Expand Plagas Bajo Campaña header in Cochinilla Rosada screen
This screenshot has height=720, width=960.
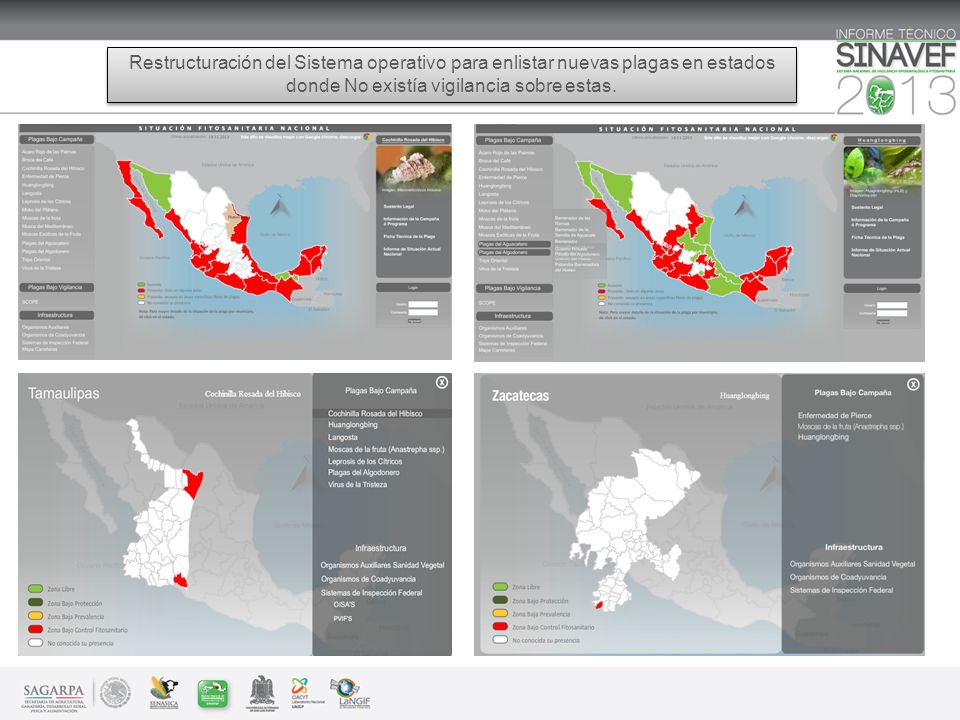56,139
